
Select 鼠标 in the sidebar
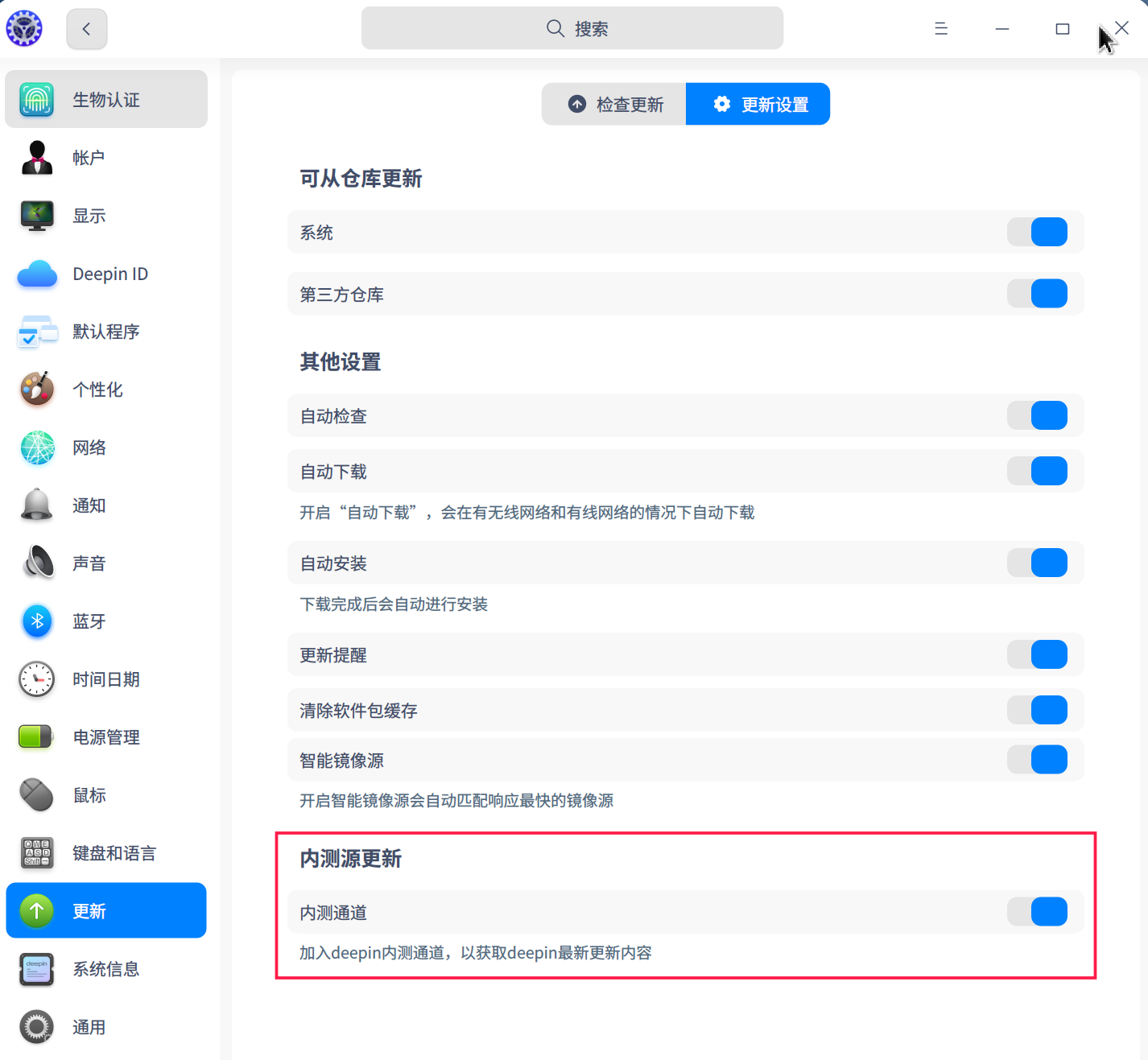pyautogui.click(x=106, y=795)
